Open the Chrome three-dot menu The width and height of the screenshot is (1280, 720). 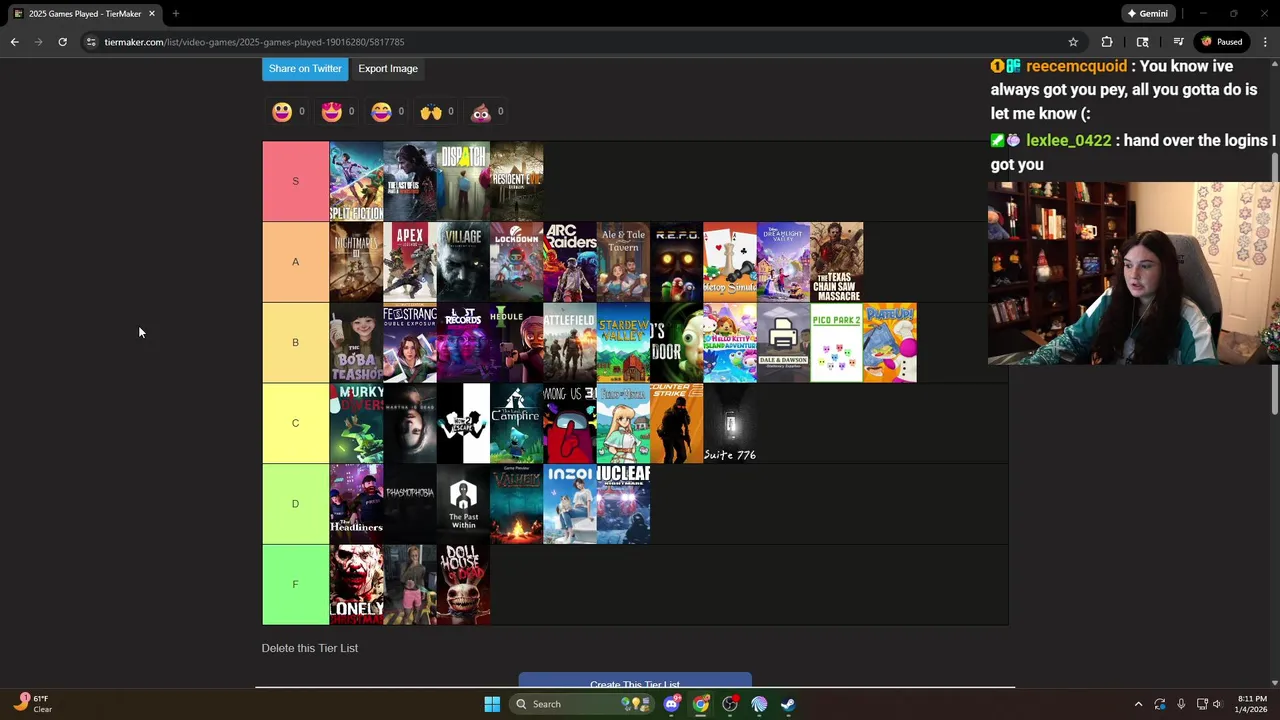coord(1265,42)
